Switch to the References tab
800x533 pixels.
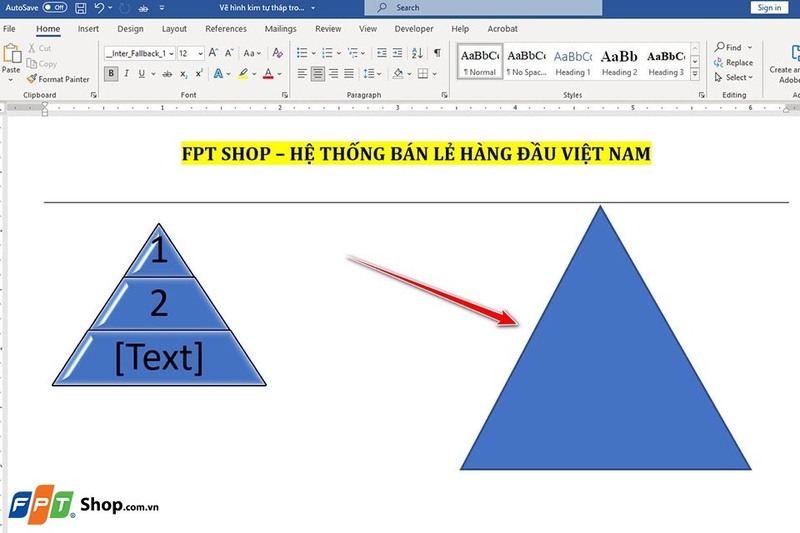pyautogui.click(x=226, y=29)
